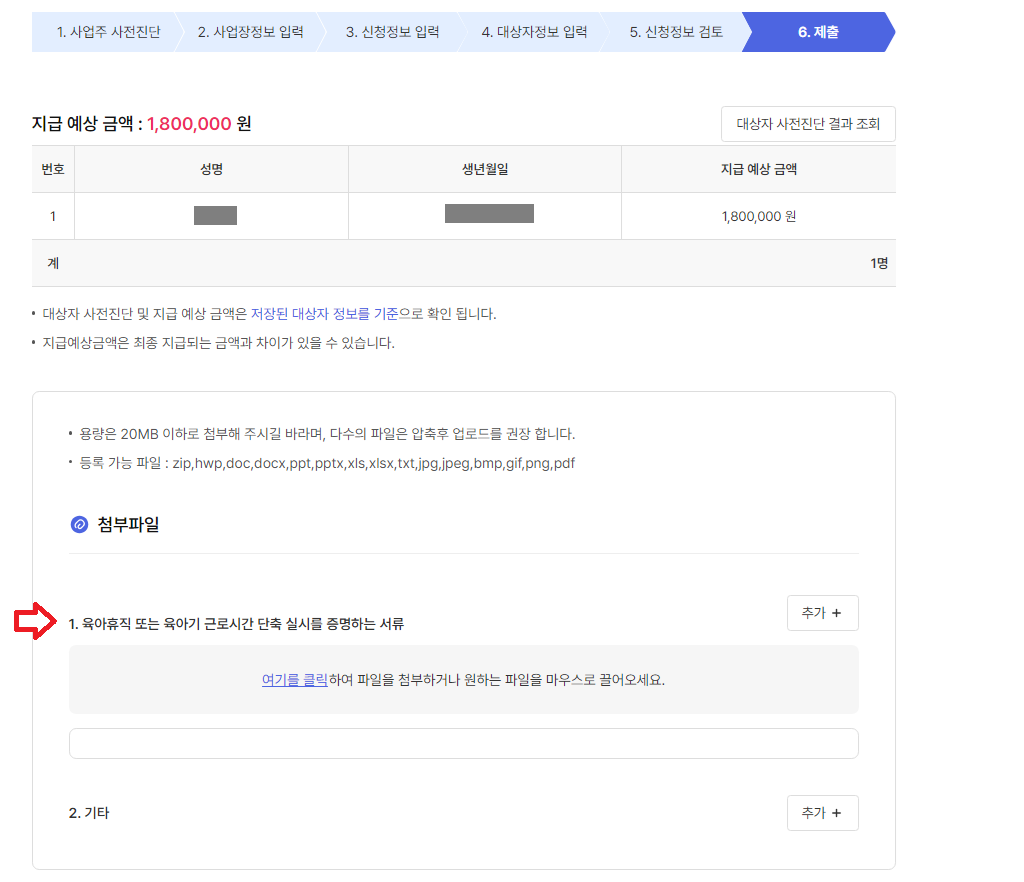This screenshot has width=1024, height=882.
Task: Click 추가 + button beside 2. 기타
Action: coord(822,813)
